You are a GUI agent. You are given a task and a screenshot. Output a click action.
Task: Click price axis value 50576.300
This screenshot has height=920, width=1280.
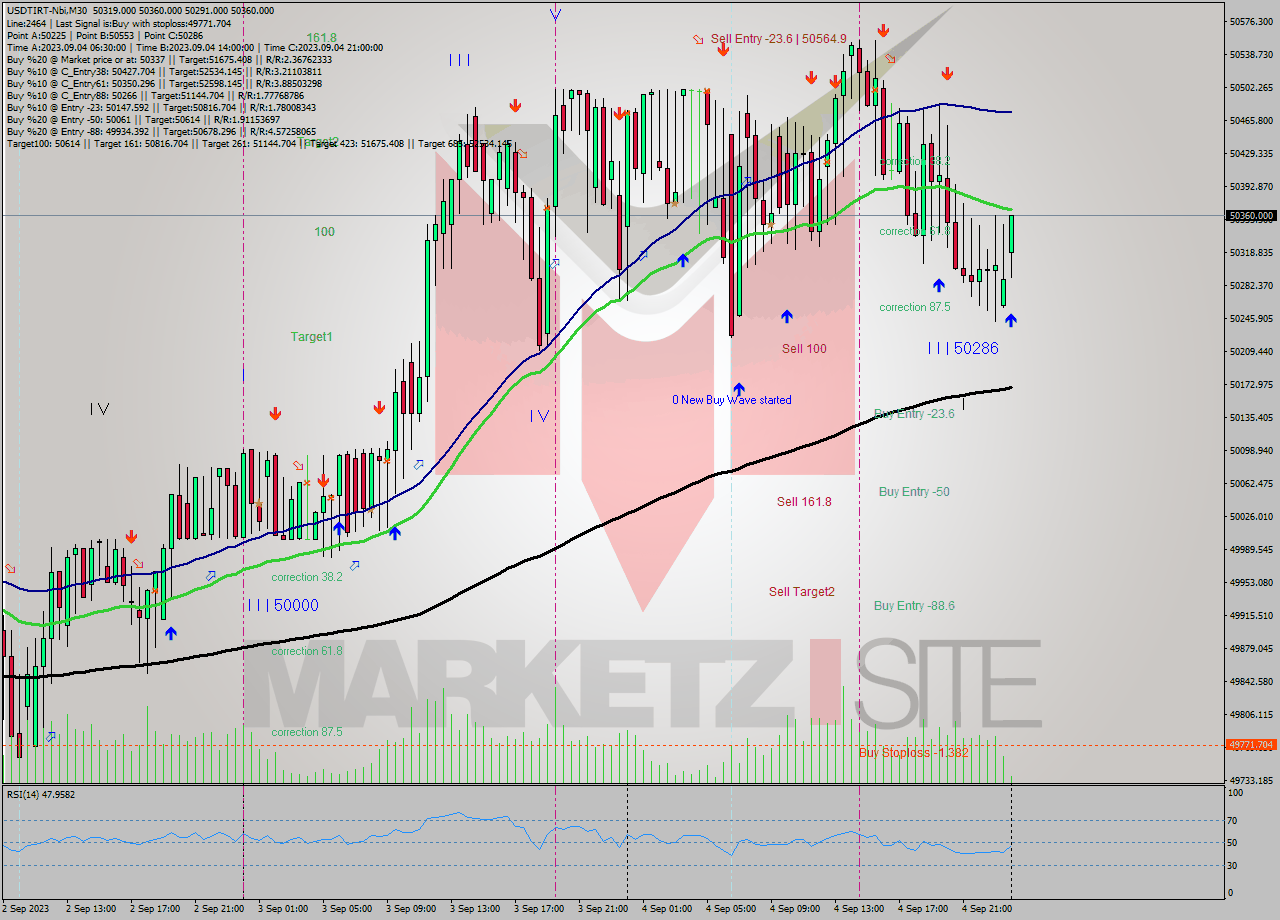click(x=1251, y=21)
